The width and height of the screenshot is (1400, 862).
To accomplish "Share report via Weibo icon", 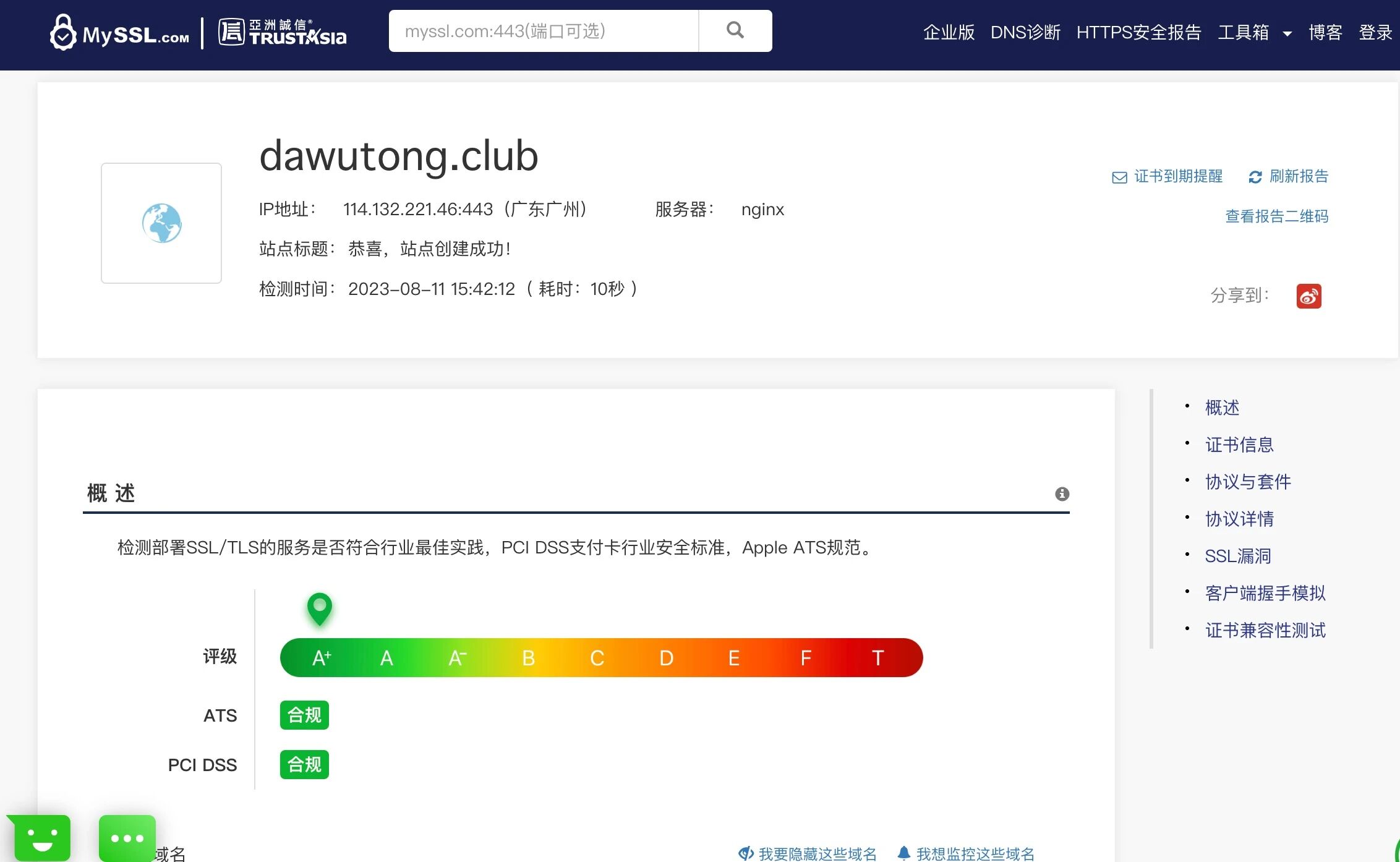I will coord(1308,296).
